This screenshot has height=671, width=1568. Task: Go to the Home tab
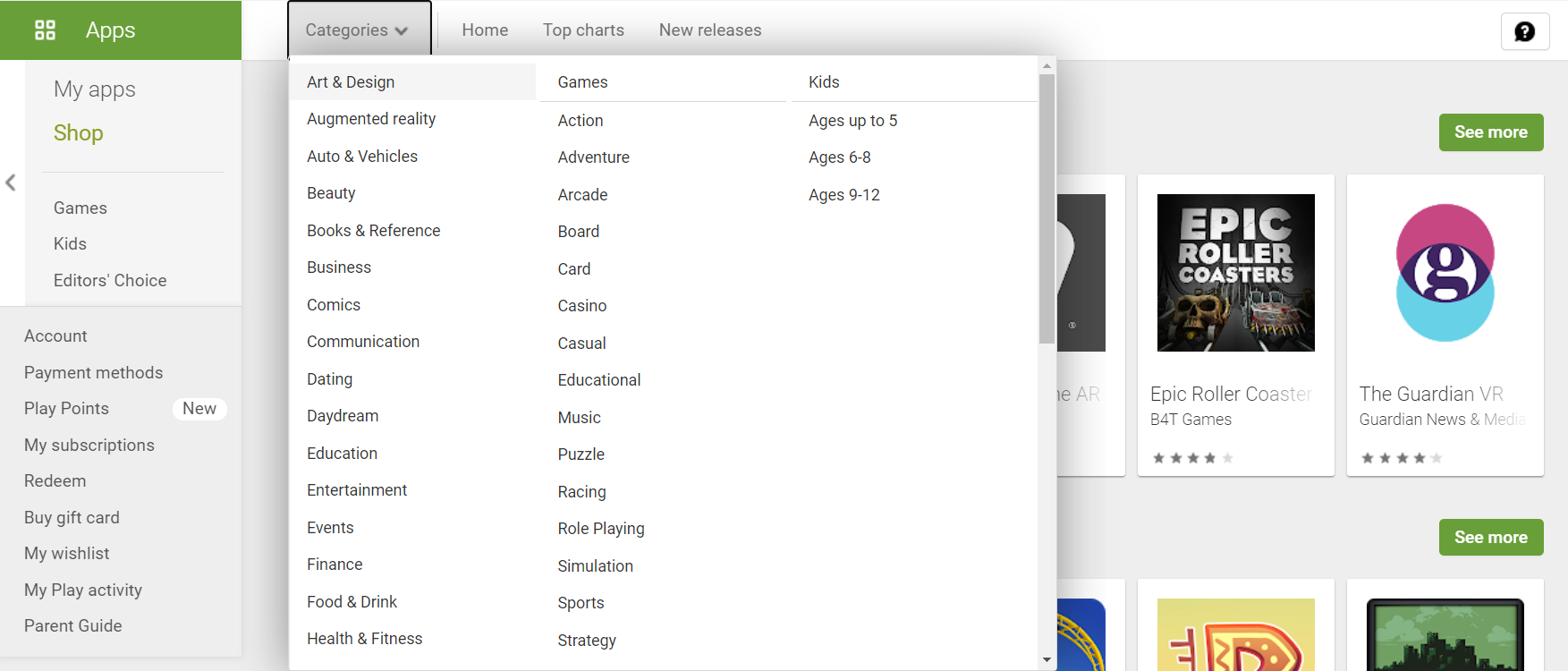[x=485, y=30]
